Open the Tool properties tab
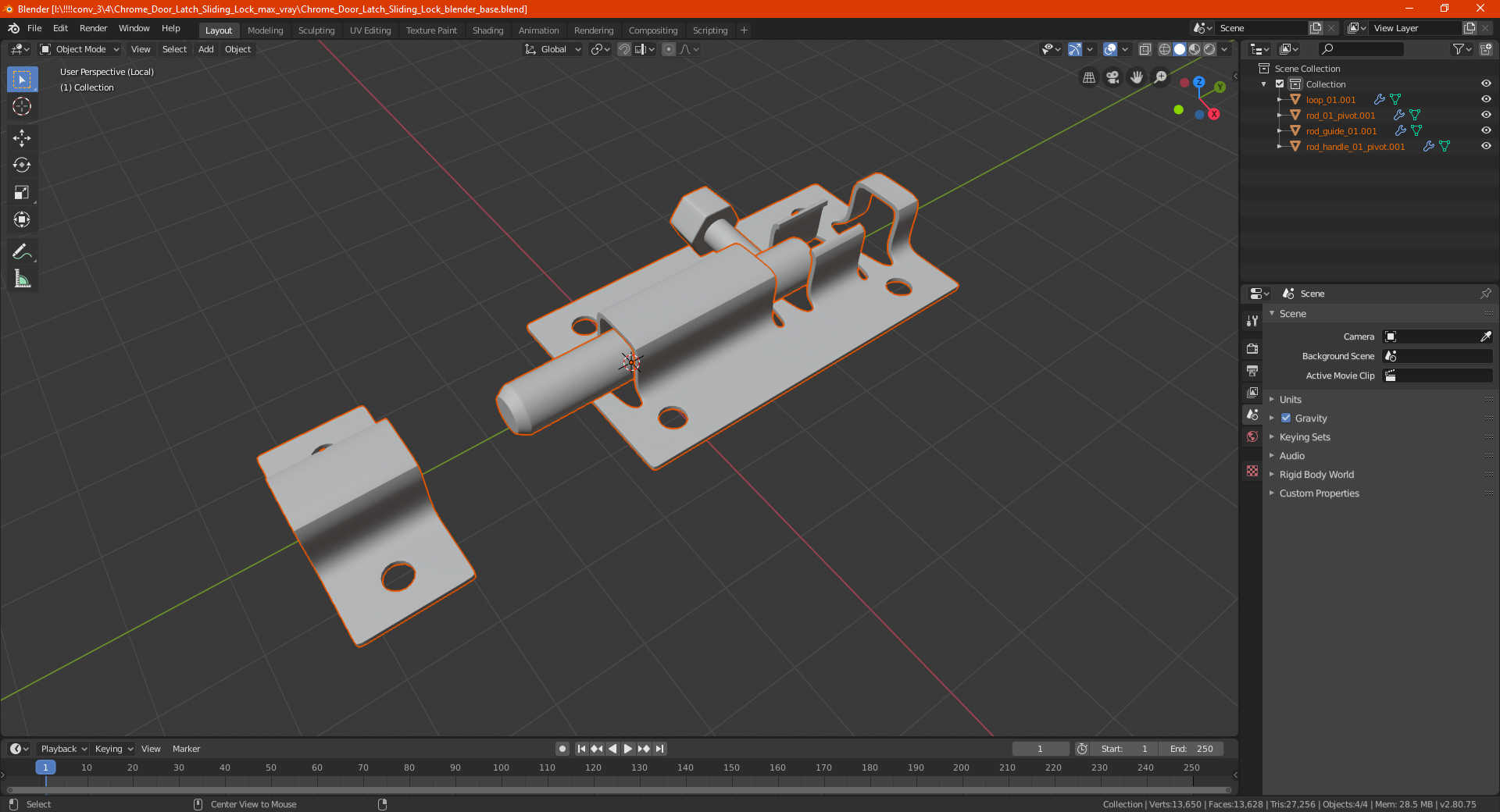 click(x=1252, y=320)
